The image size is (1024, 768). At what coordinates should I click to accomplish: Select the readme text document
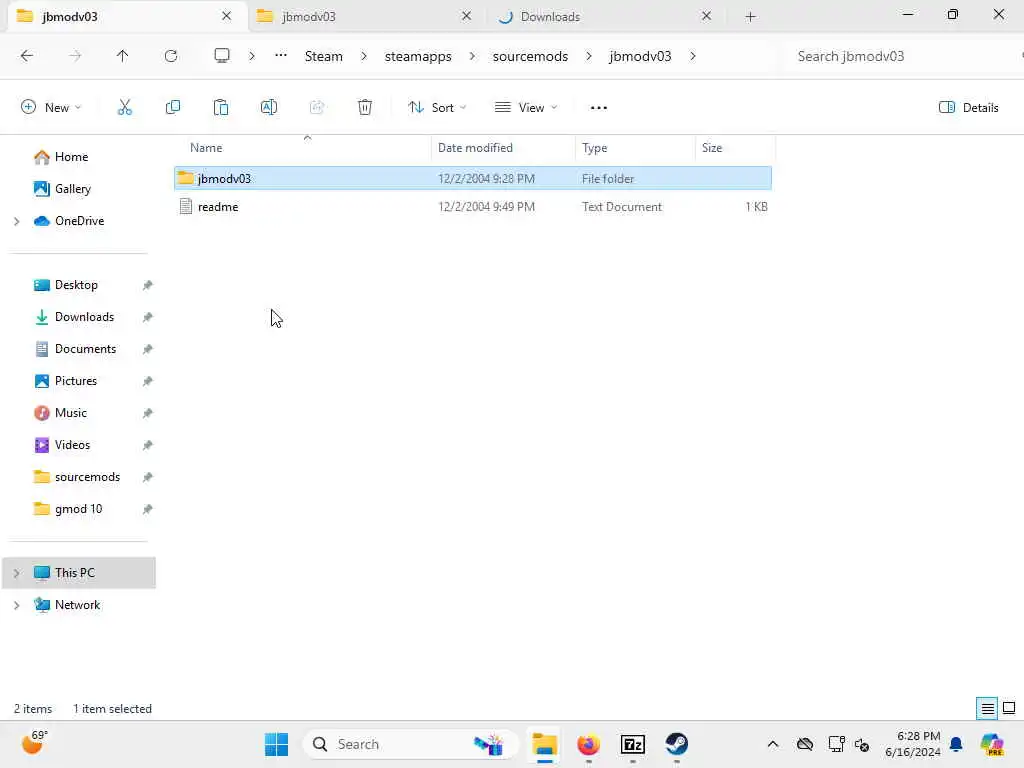click(473, 207)
